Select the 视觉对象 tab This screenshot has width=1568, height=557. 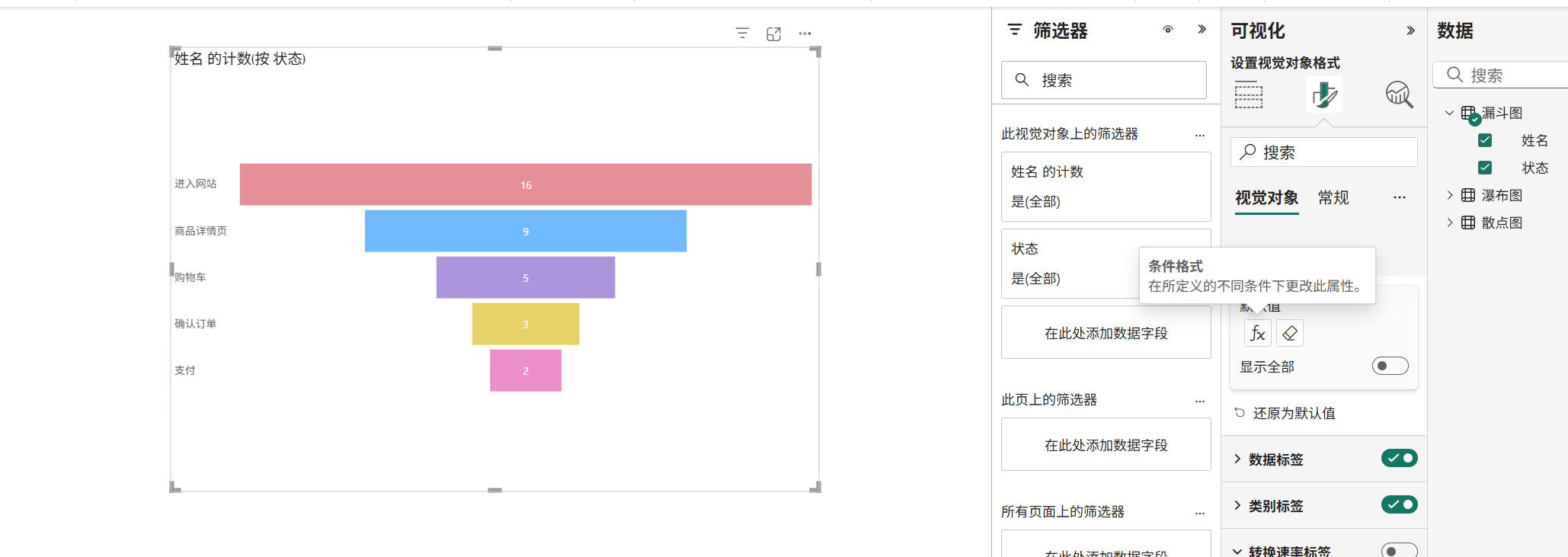tap(1266, 198)
